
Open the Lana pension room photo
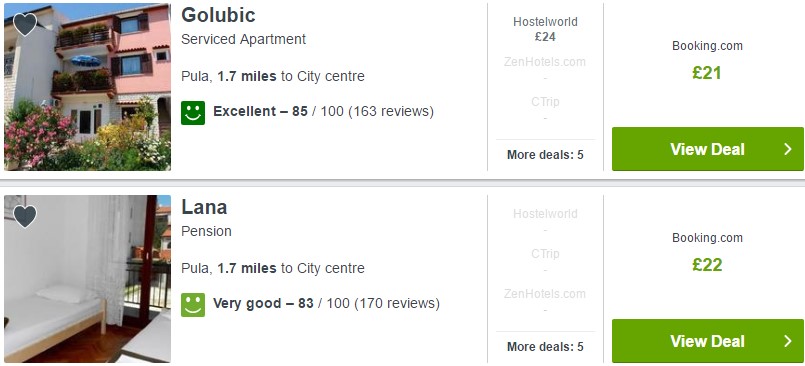tap(87, 279)
